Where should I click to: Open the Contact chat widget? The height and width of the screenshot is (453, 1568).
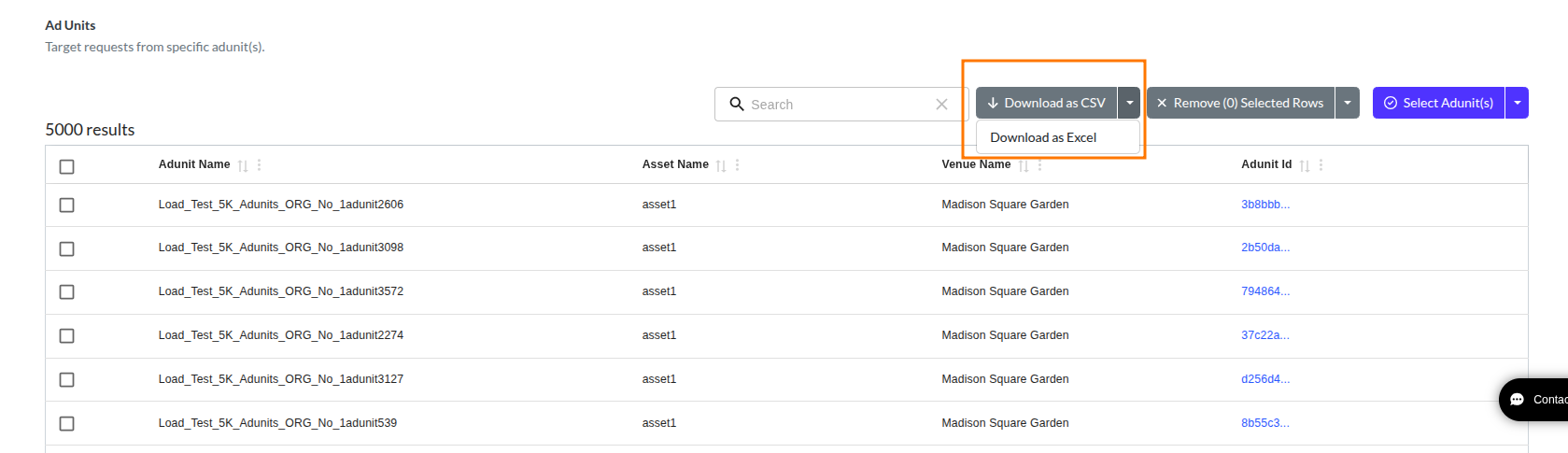1533,400
